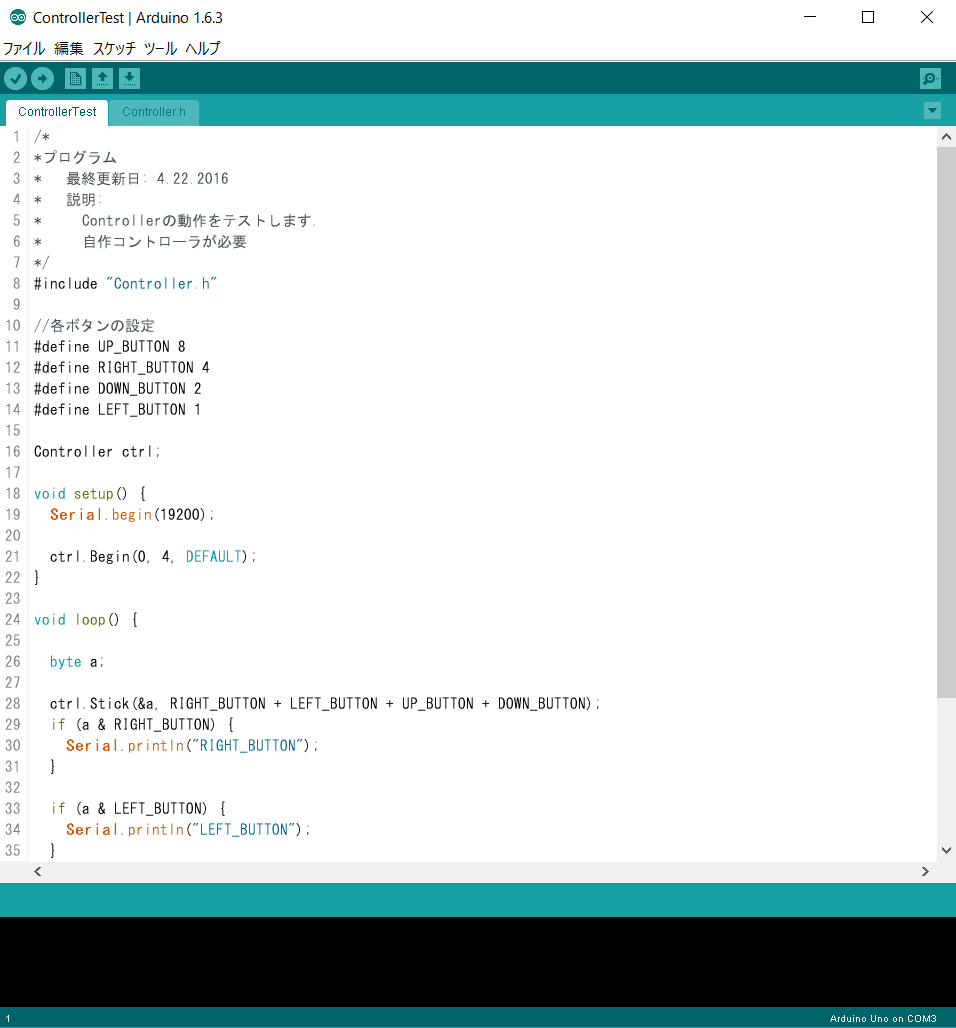Open the Serial Monitor magnifier icon

tap(930, 79)
